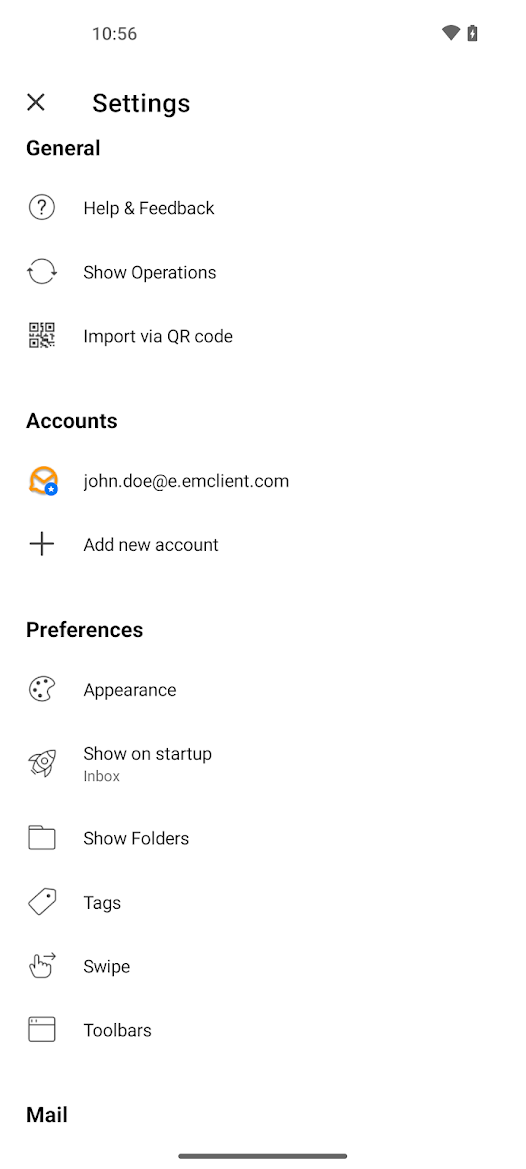526x1169 pixels.
Task: Close the Settings screen with X
Action: 36,103
